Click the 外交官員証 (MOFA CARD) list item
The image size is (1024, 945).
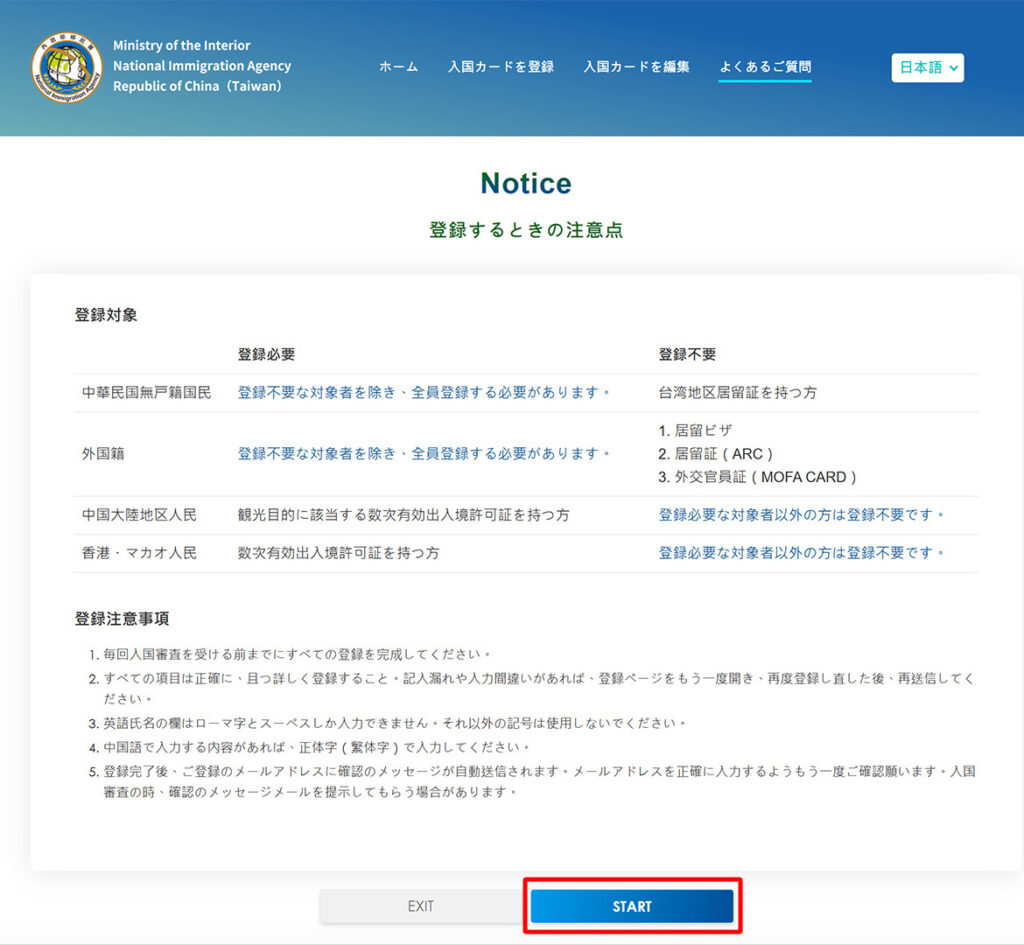757,477
